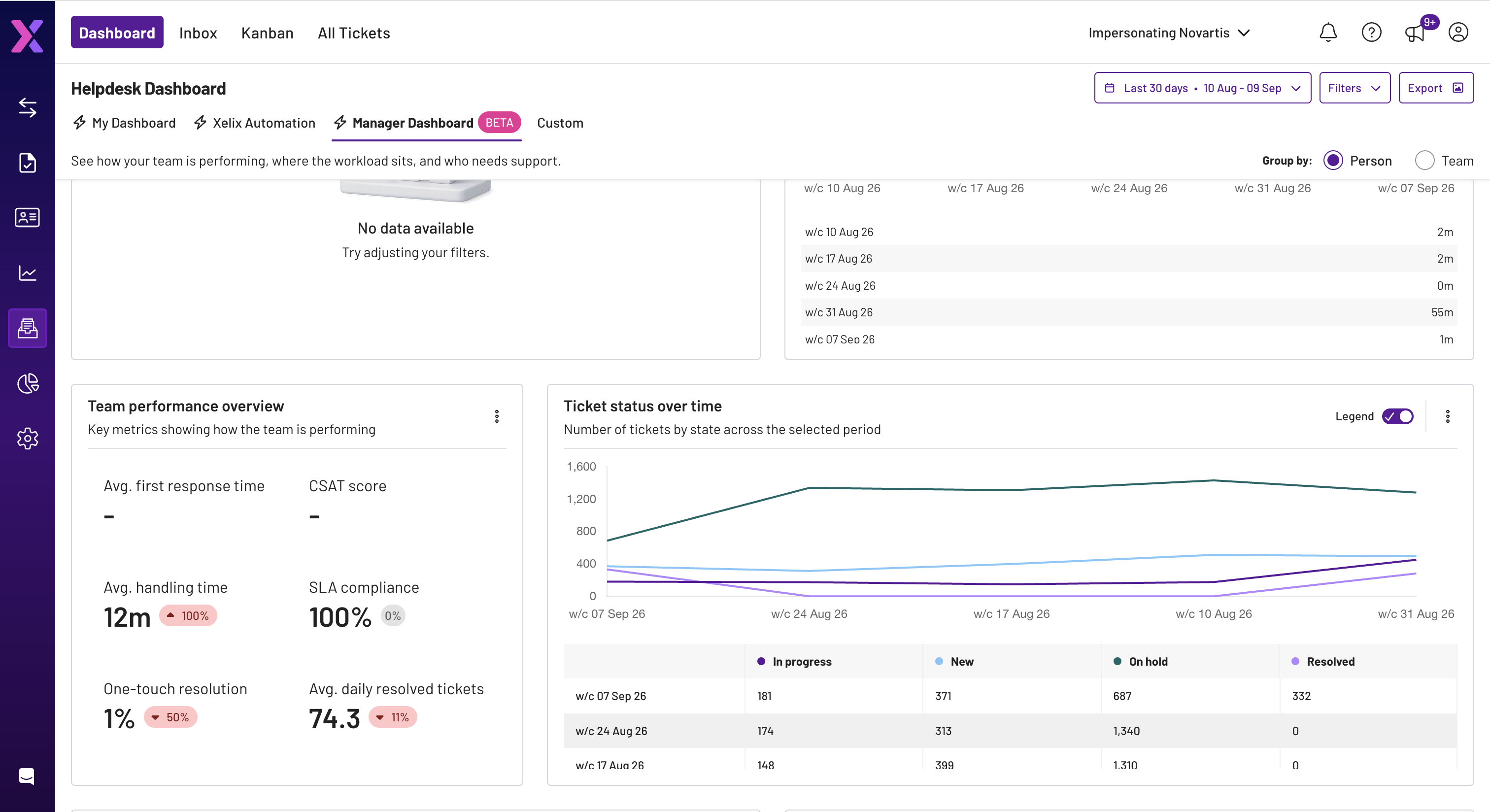Click the 0% SLA compliance badge
Screen dimensions: 1490x812
(x=393, y=616)
